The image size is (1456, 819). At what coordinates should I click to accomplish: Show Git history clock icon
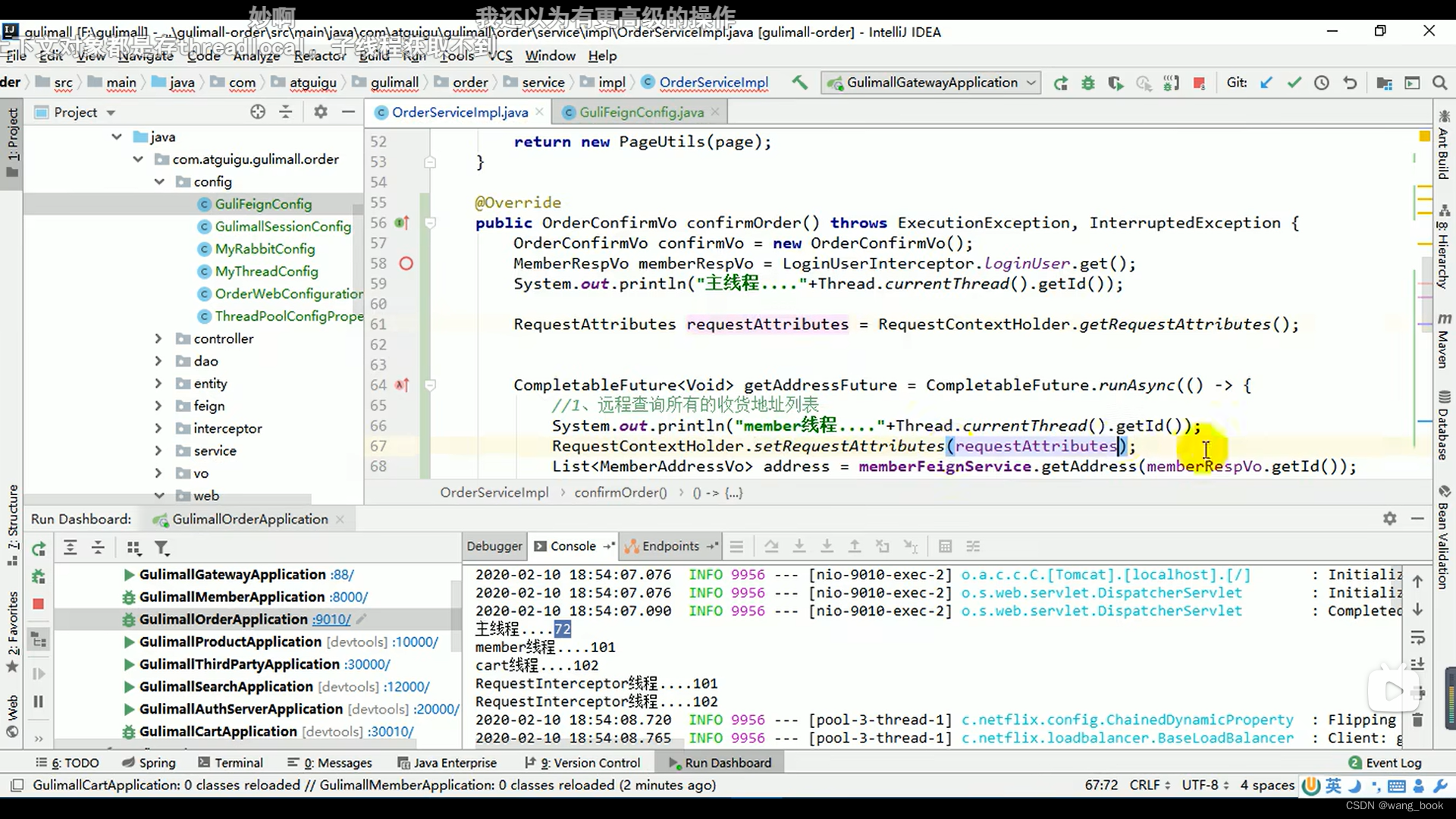(x=1322, y=83)
